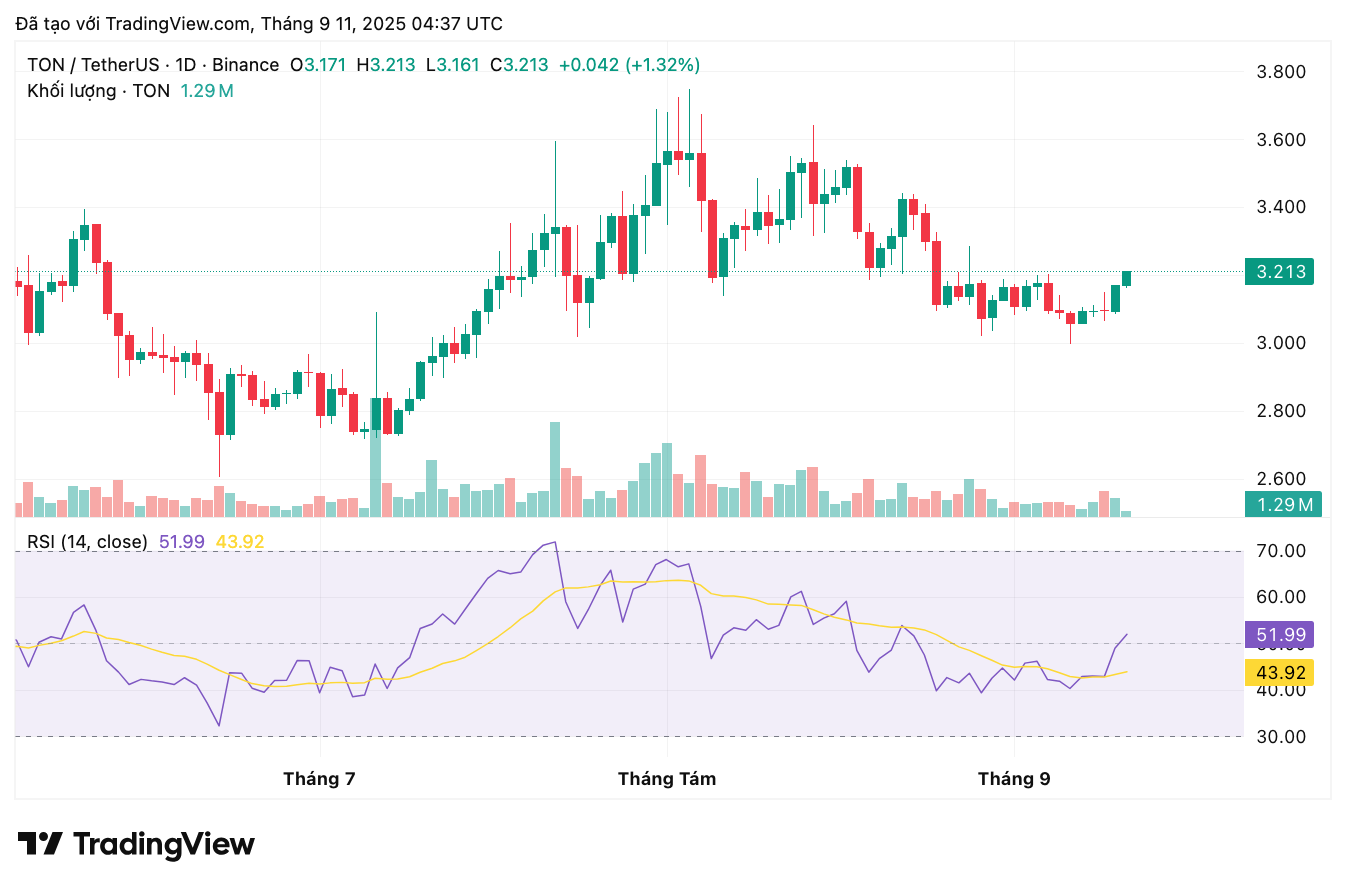The width and height of the screenshot is (1346, 889).
Task: Click the 30.00 RSI axis level
Action: point(1281,737)
